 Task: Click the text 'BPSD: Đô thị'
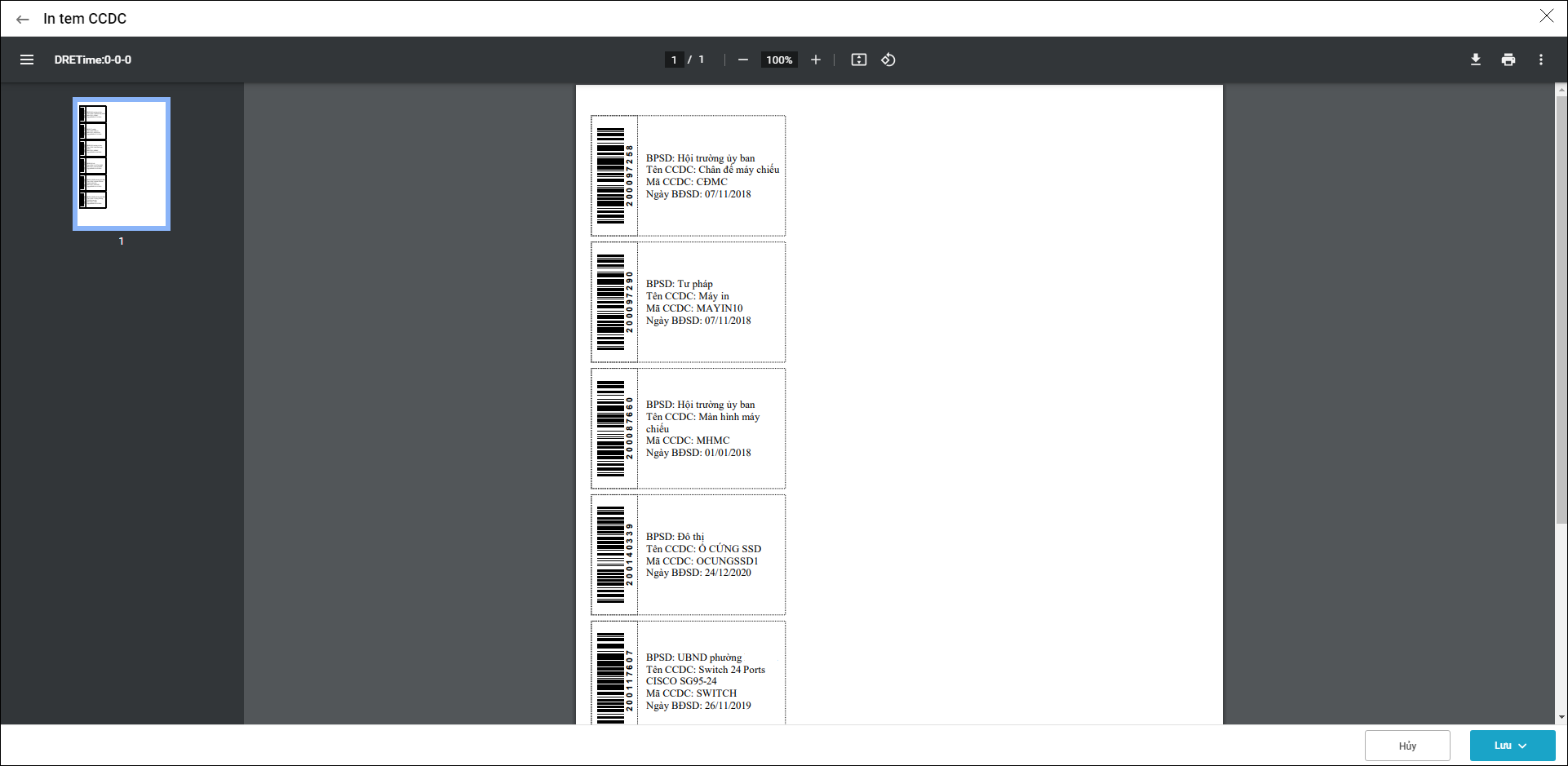675,537
